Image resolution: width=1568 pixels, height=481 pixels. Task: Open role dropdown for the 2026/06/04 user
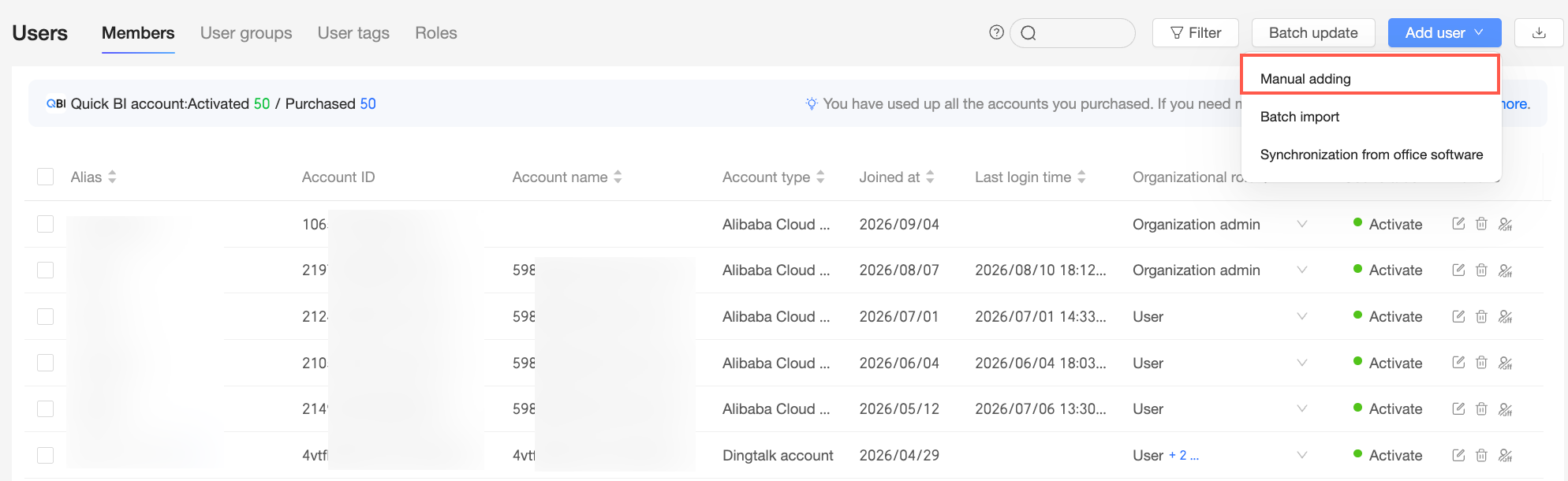1302,363
